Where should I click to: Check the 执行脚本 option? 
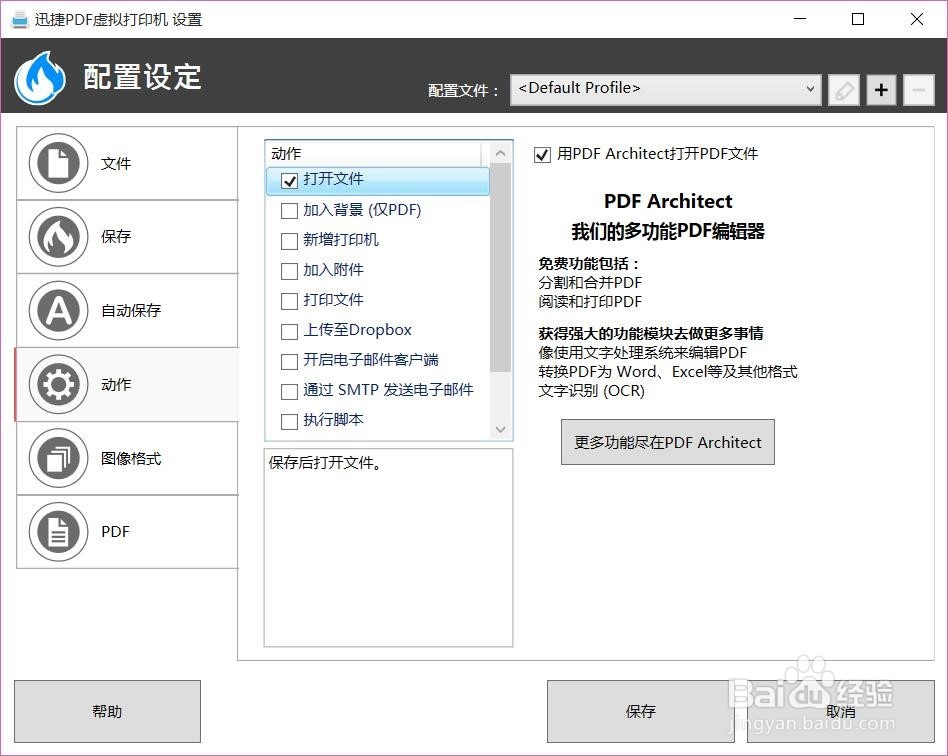[x=289, y=421]
